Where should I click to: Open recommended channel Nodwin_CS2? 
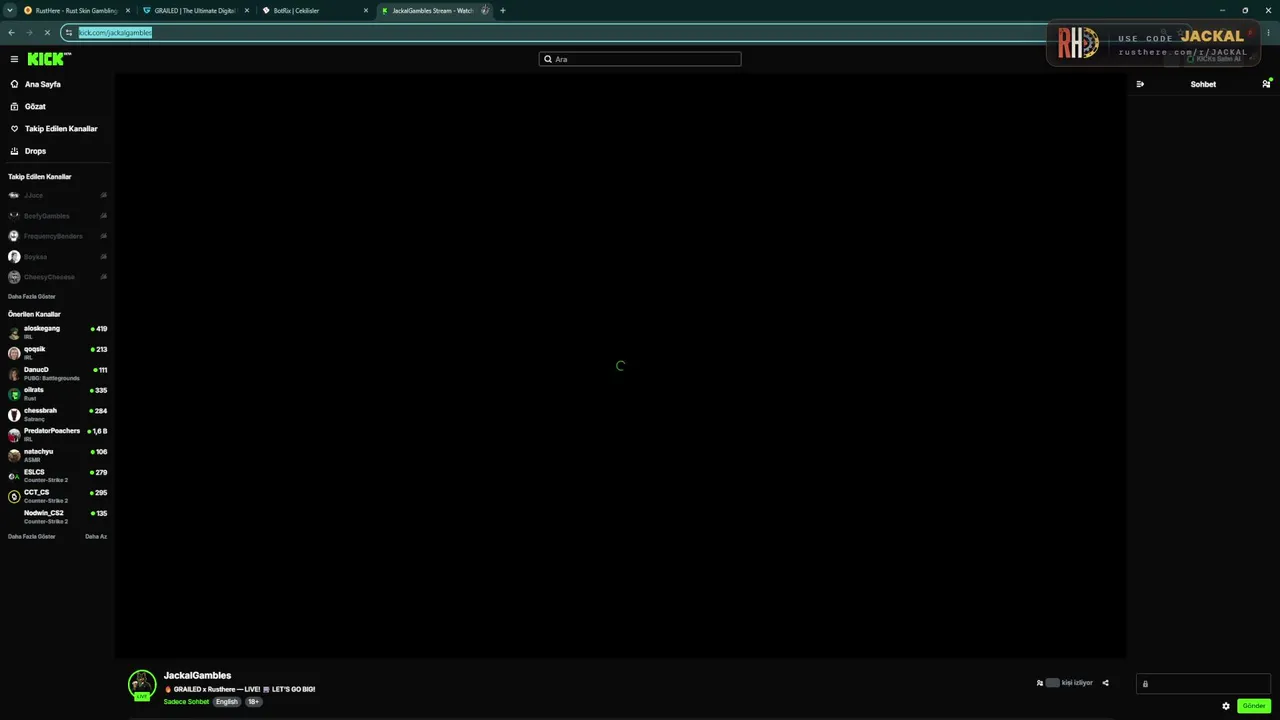click(57, 517)
